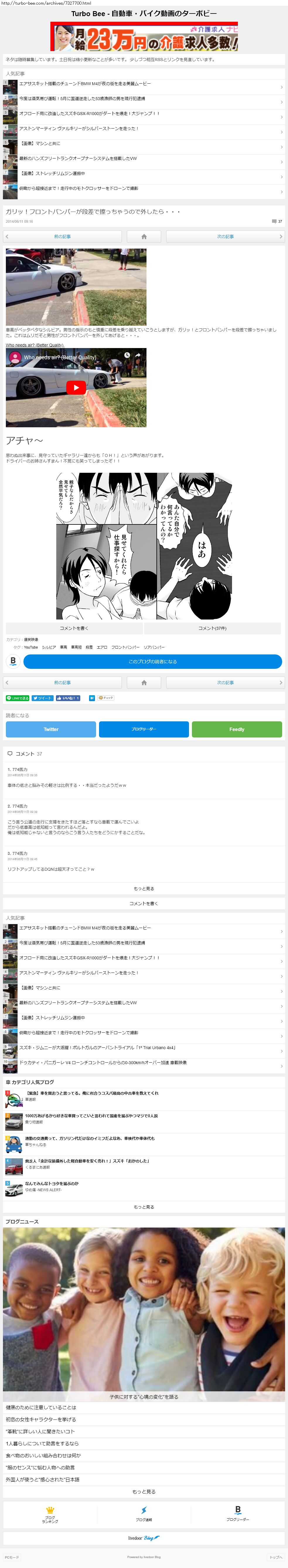The image size is (288, 1568).
Task: Follow via the Twitter reader button
Action: 51,729
